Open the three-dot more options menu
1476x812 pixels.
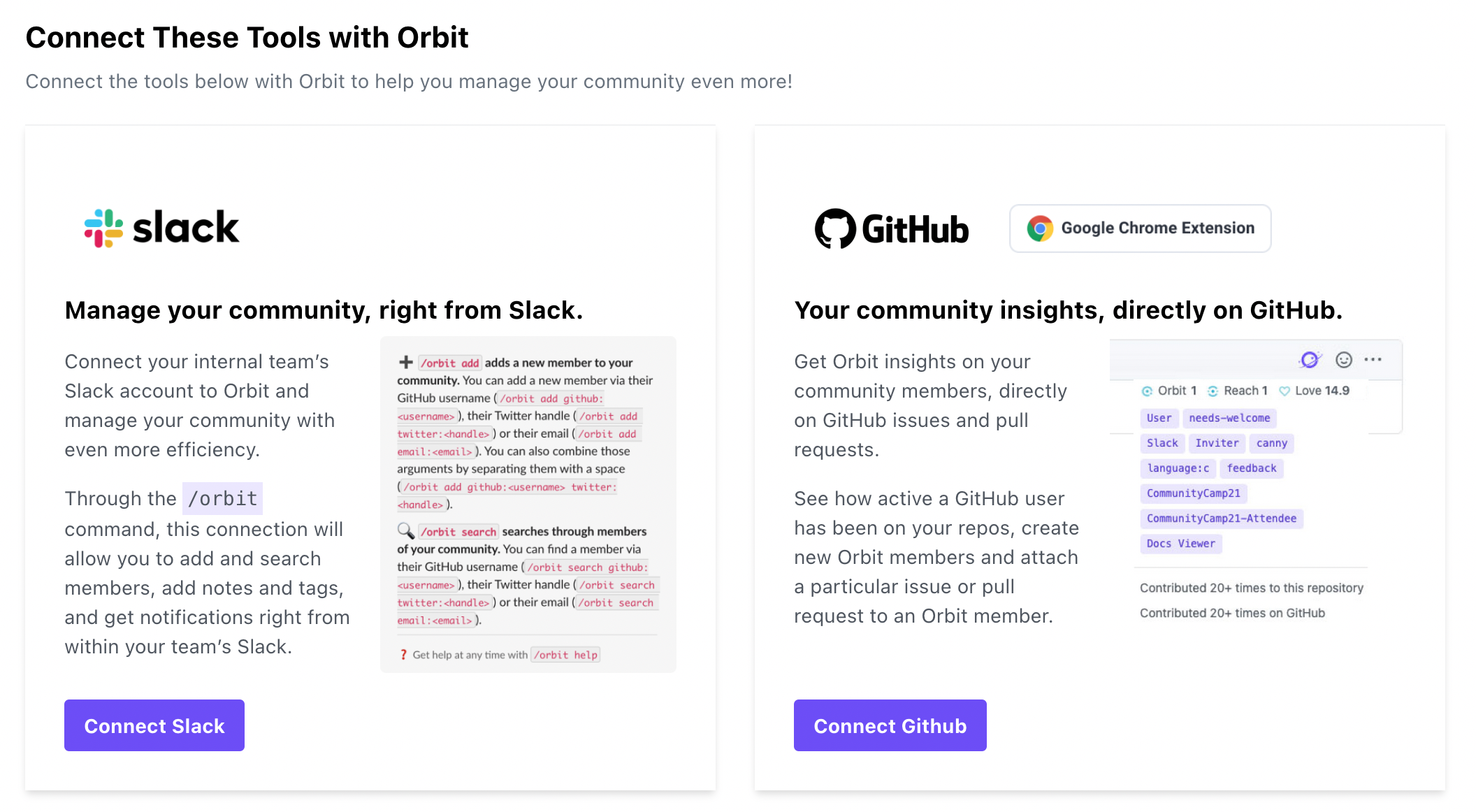(x=1373, y=360)
